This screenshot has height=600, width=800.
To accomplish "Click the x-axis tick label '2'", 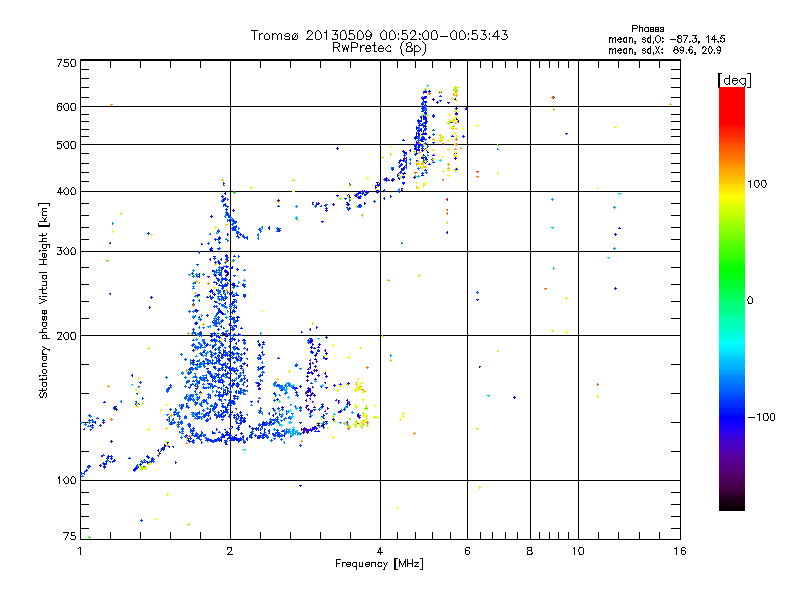I will coord(230,551).
